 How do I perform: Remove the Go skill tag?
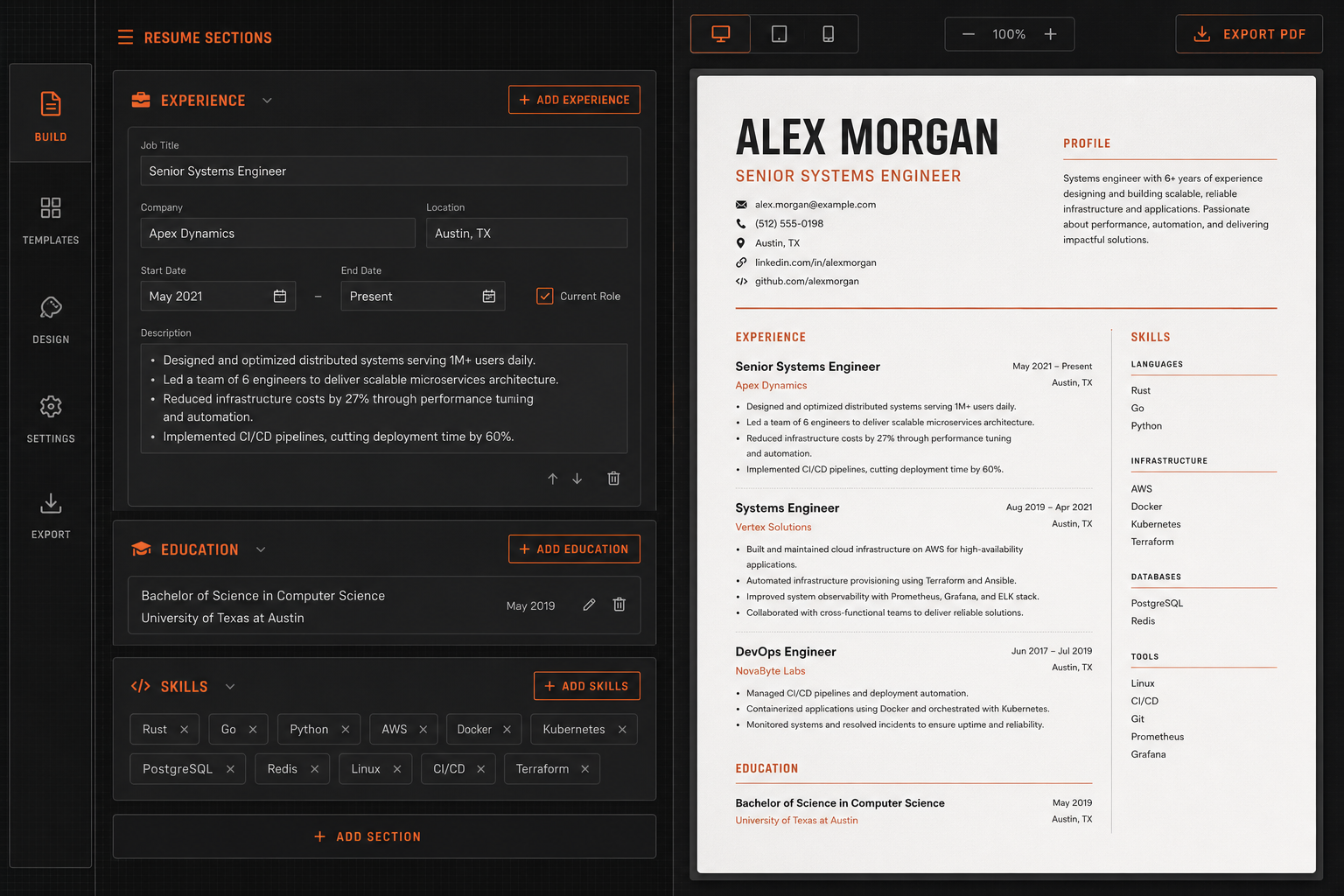[x=253, y=729]
